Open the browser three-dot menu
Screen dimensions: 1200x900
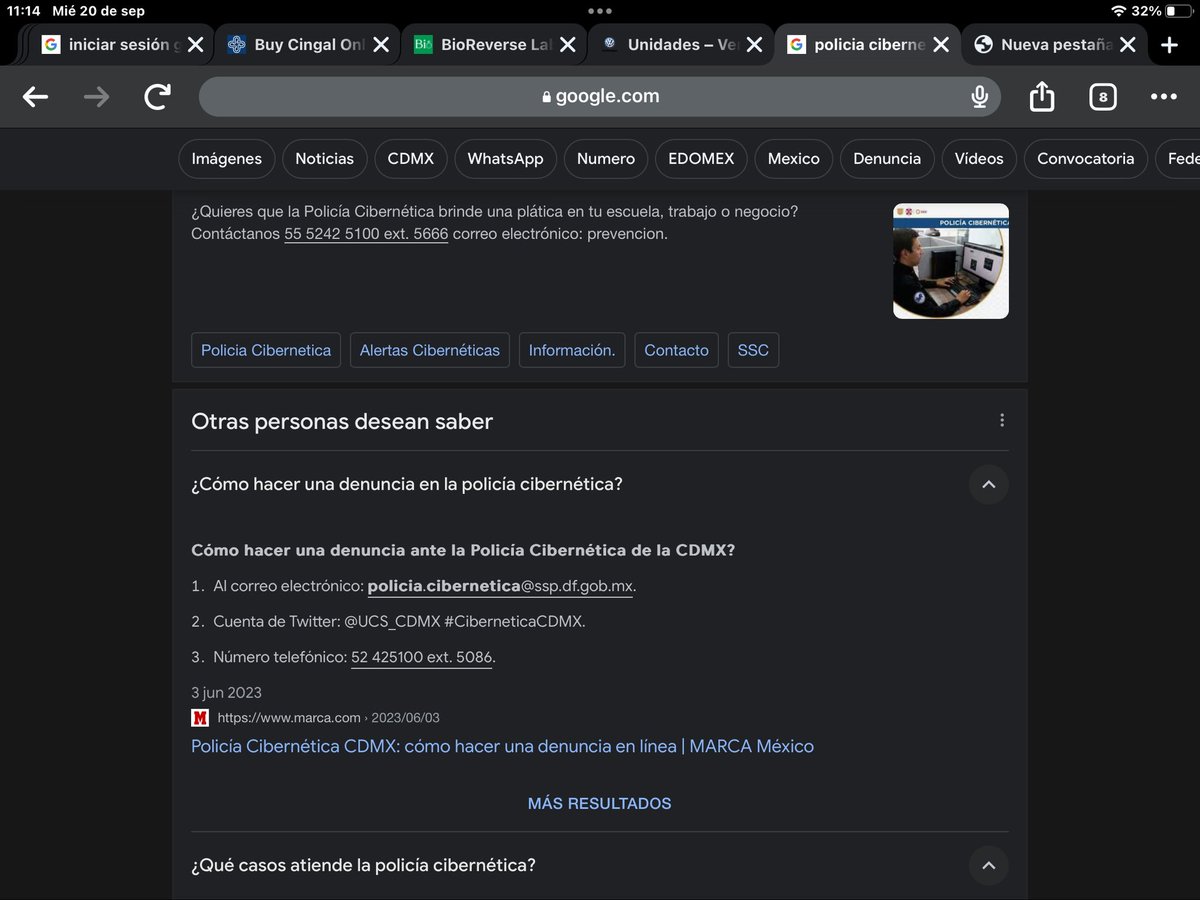click(x=1163, y=97)
